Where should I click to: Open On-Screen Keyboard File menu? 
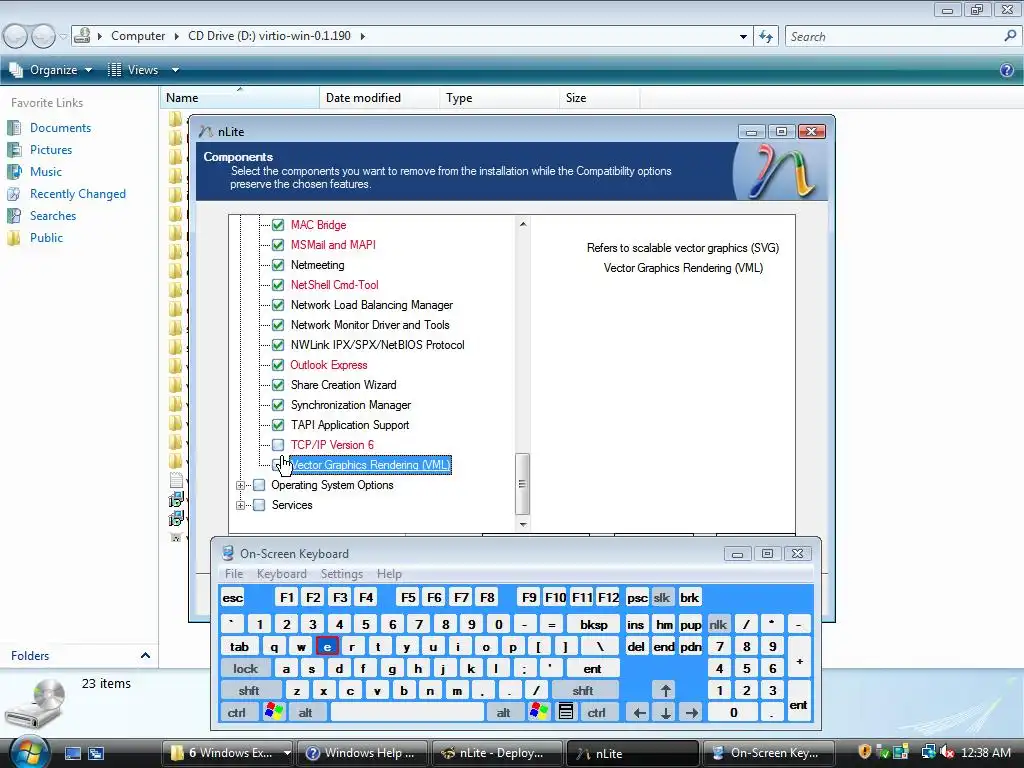point(234,574)
